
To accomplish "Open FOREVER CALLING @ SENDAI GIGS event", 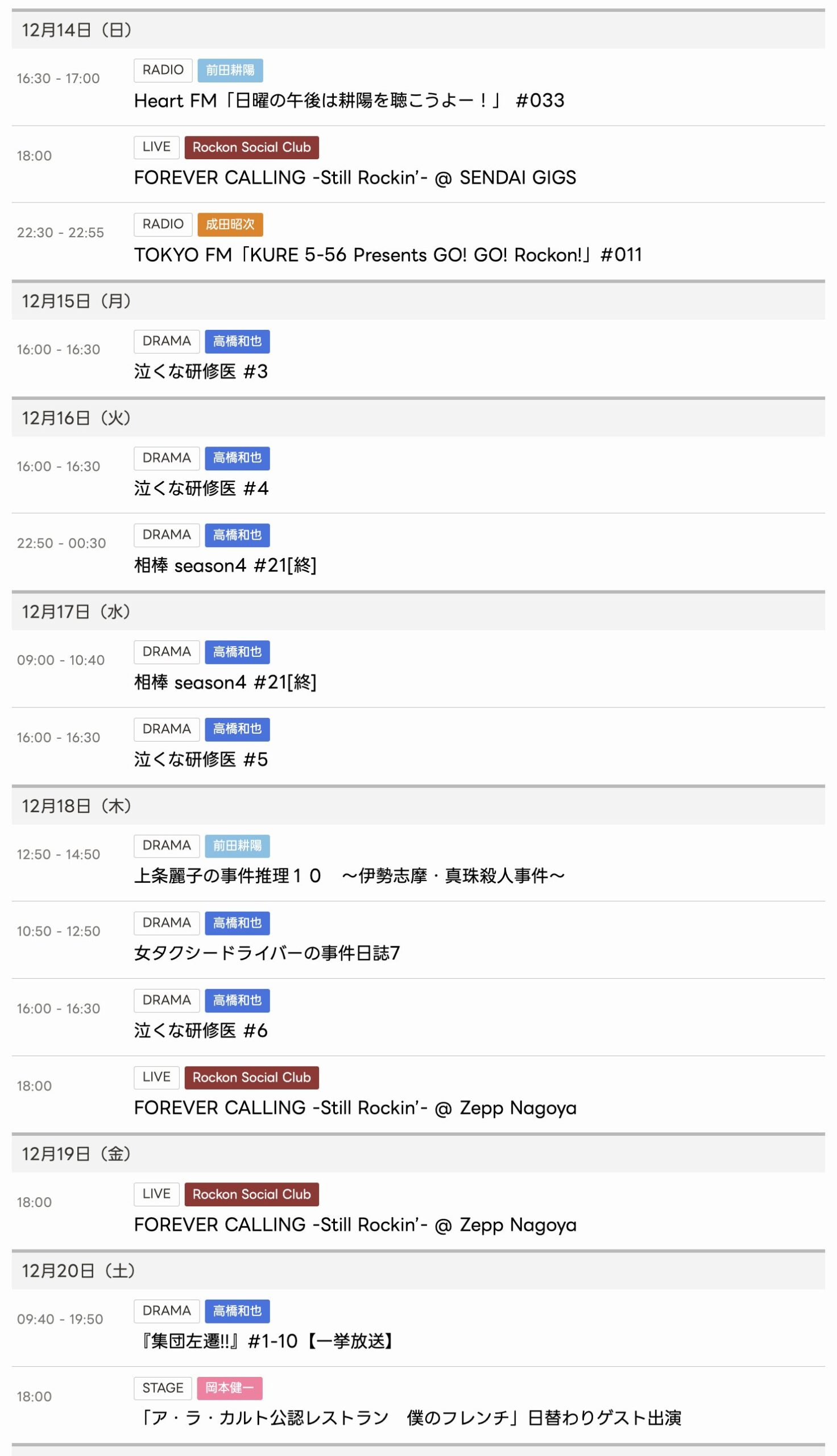I will coord(355,177).
